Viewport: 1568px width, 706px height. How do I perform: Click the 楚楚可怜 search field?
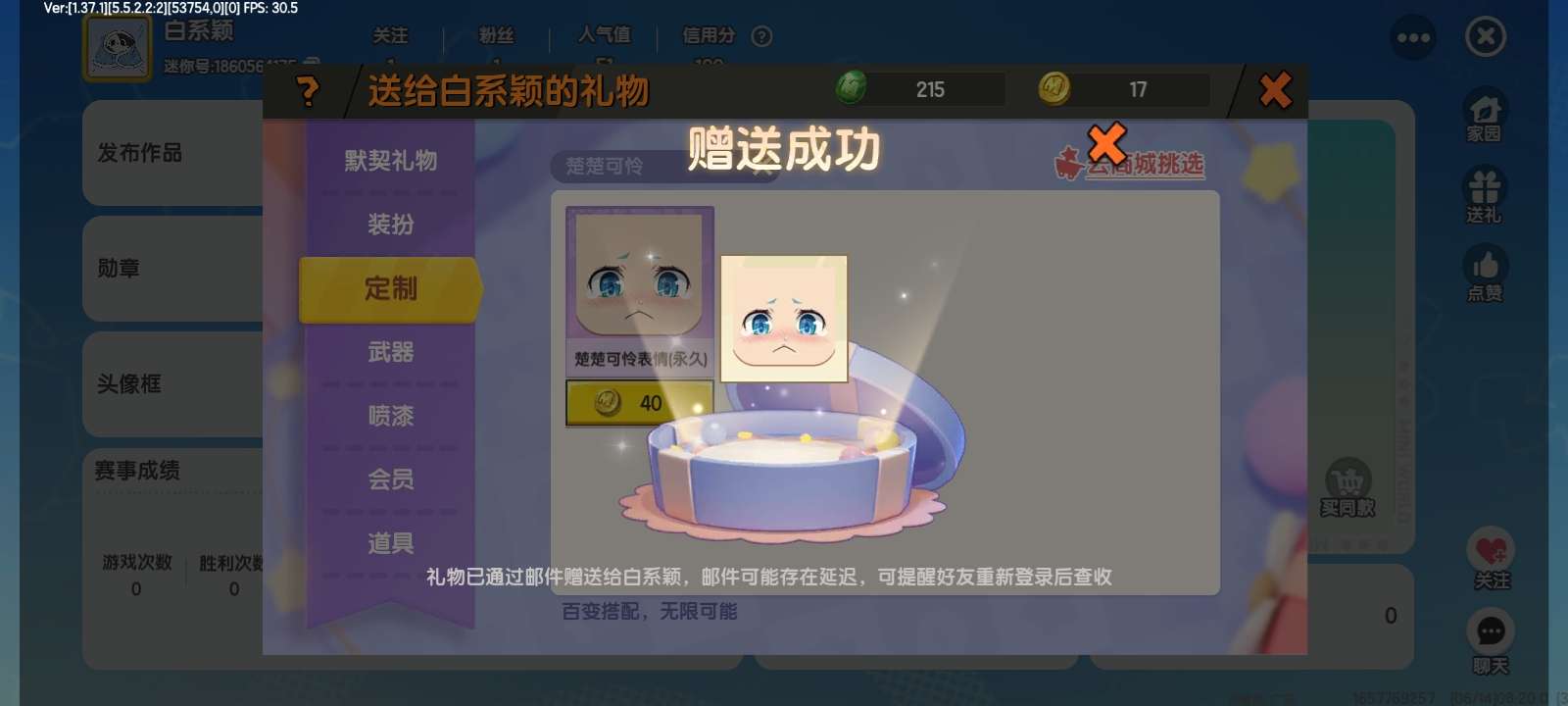pyautogui.click(x=664, y=167)
